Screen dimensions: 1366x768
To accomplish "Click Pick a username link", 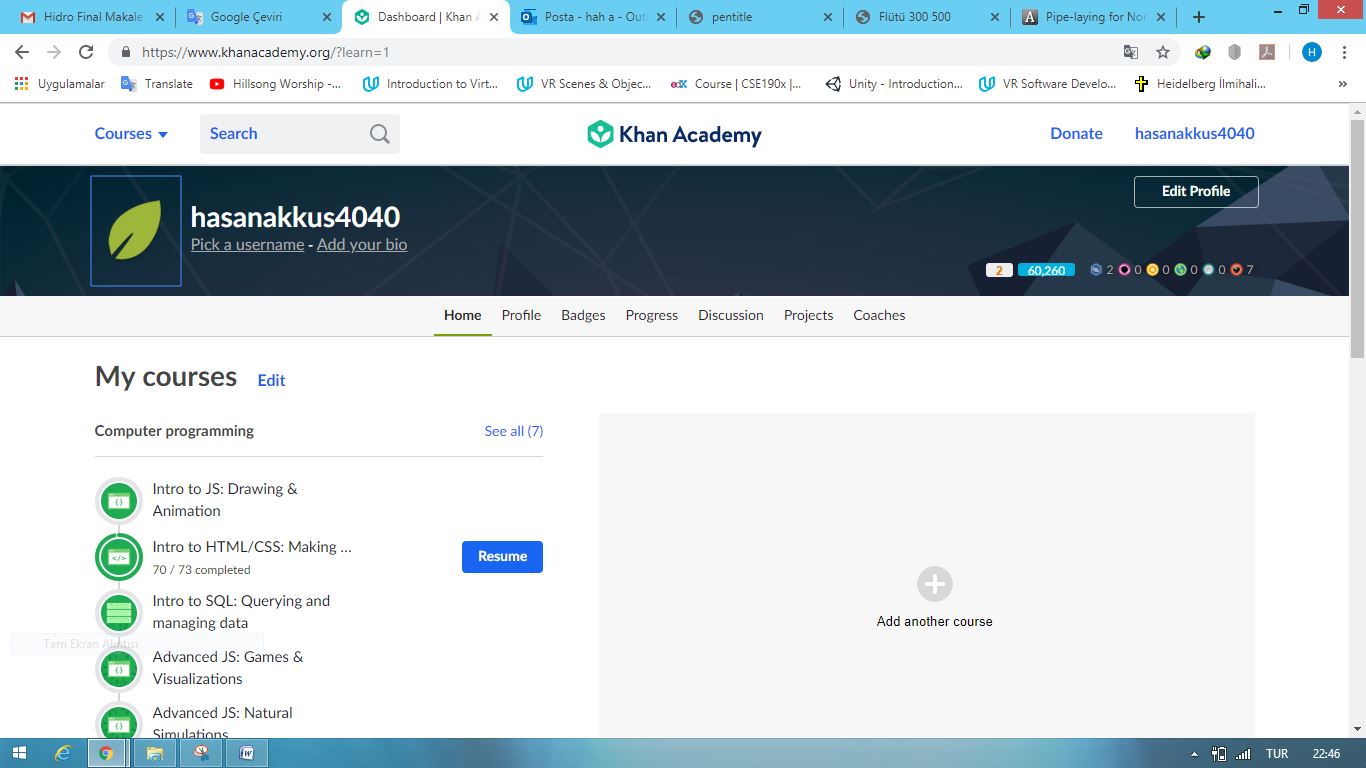I will coord(248,245).
